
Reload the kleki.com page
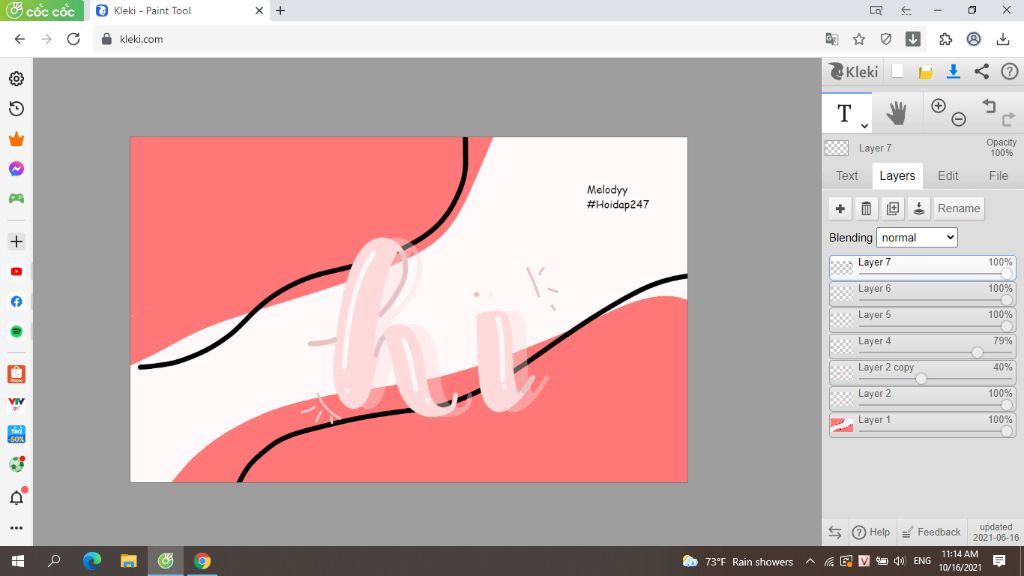pyautogui.click(x=73, y=39)
